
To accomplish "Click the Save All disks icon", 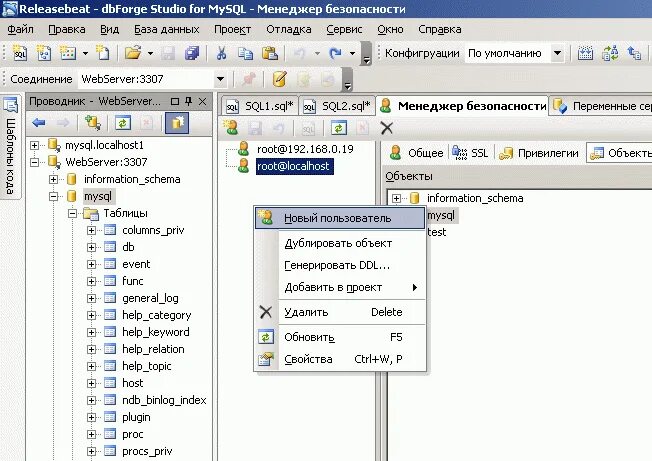I will point(192,53).
